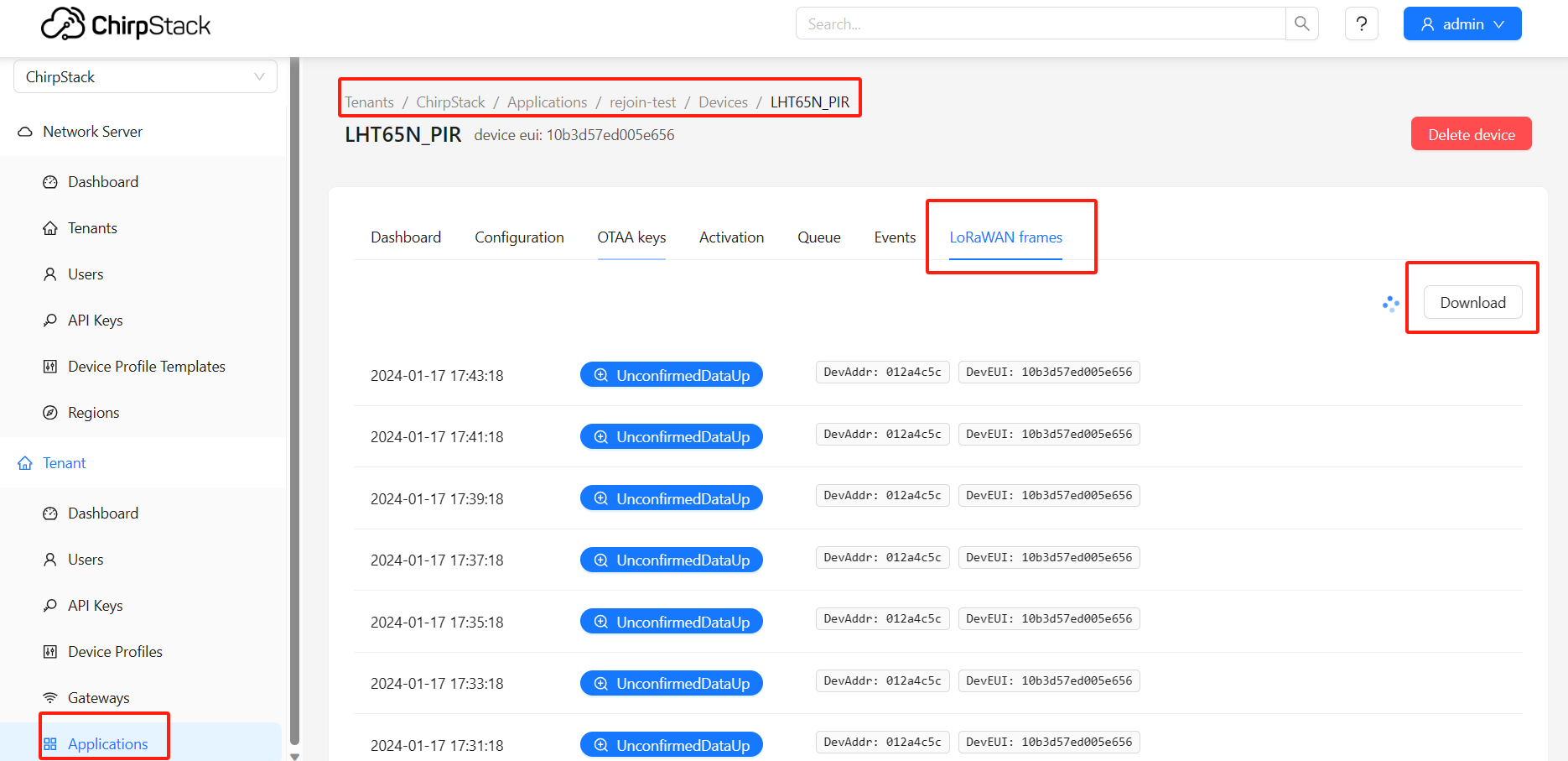Screen dimensions: 1568x761
Task: Open Tenant section Dashboard item
Action: pyautogui.click(x=103, y=513)
